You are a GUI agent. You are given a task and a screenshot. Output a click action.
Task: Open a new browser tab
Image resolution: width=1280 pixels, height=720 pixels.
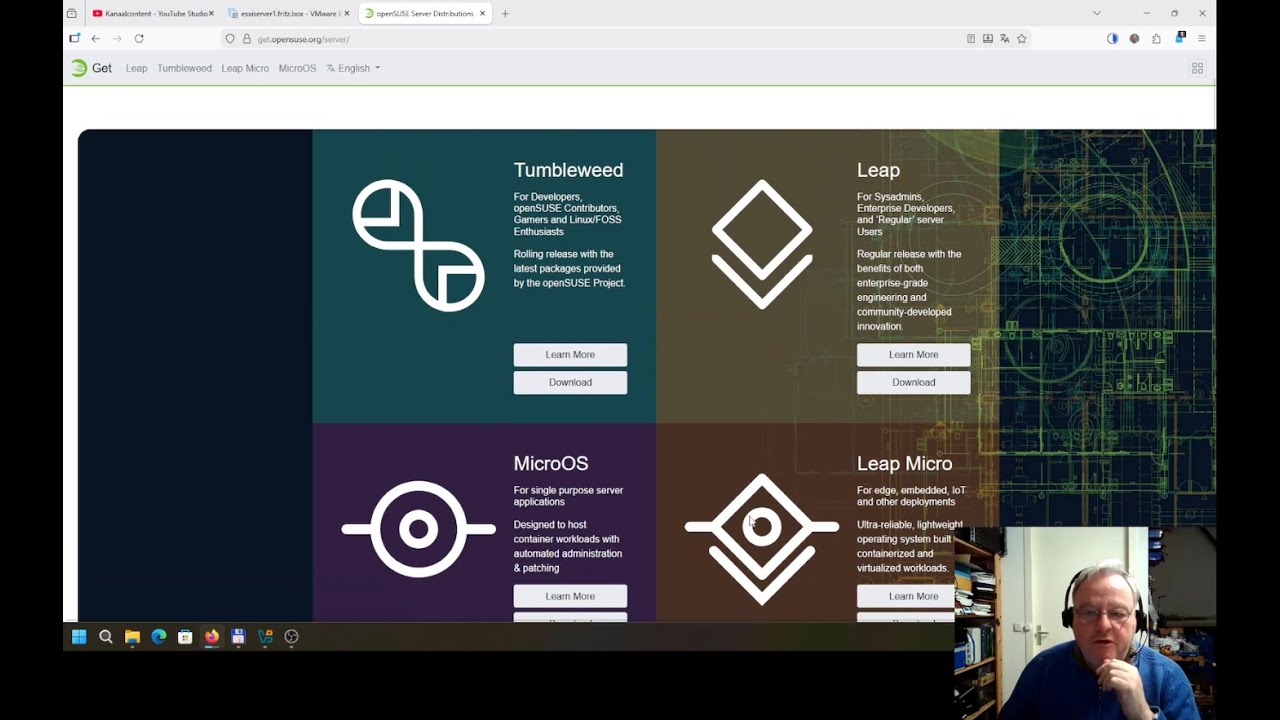(x=505, y=14)
